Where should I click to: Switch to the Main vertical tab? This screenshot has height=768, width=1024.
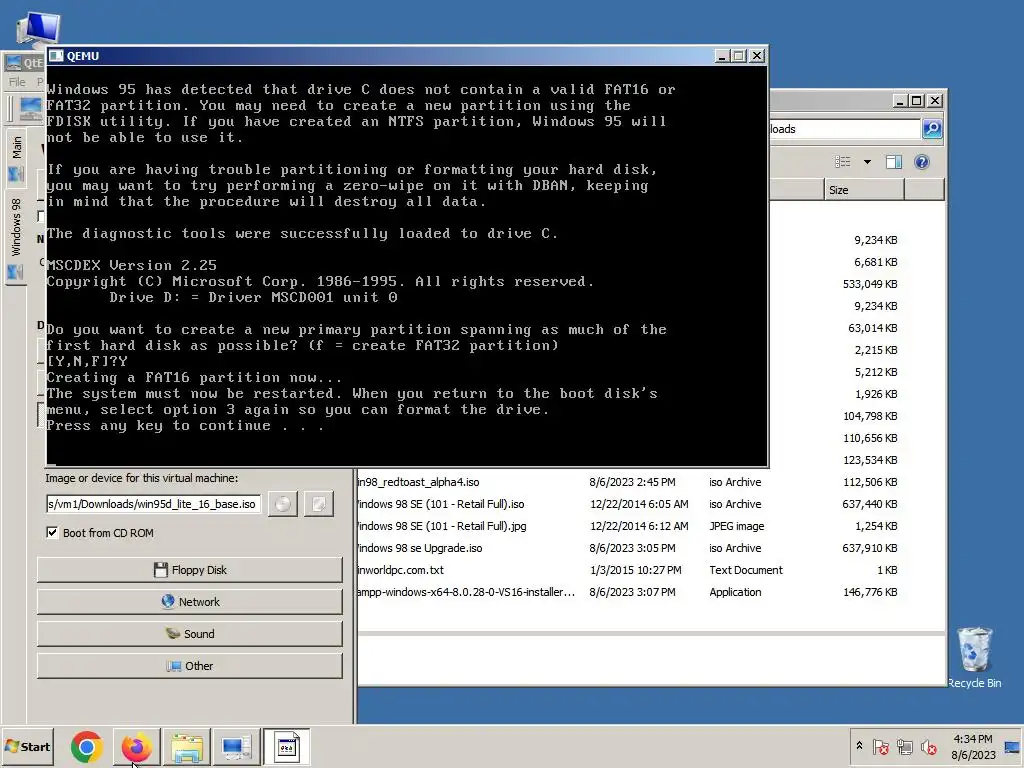(x=16, y=157)
